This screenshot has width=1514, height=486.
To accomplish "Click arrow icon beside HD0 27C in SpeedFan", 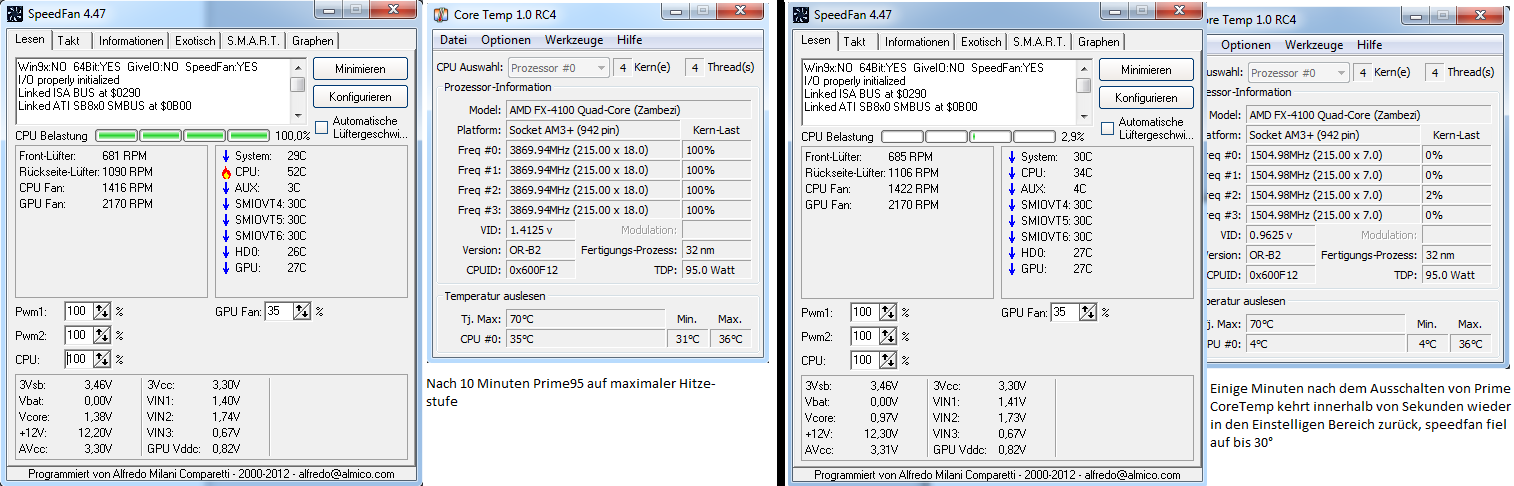I will tap(1012, 253).
